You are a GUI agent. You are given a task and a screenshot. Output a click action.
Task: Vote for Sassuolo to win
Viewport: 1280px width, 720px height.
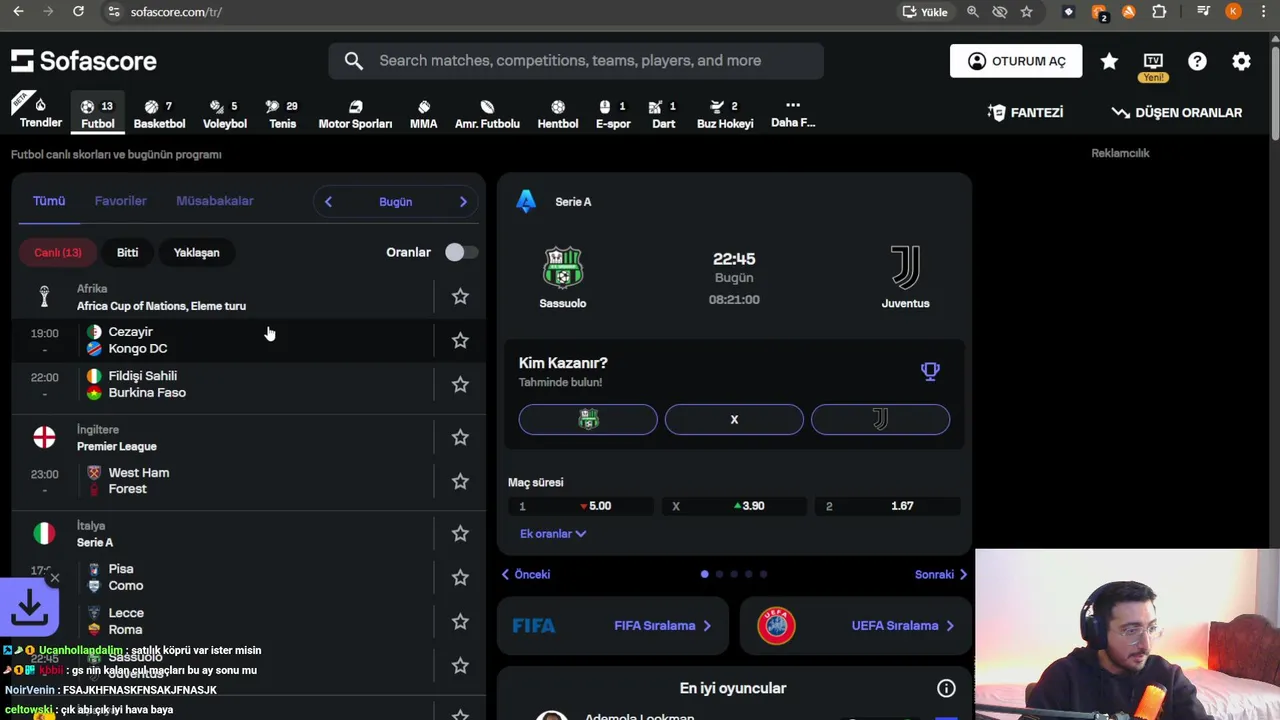588,420
